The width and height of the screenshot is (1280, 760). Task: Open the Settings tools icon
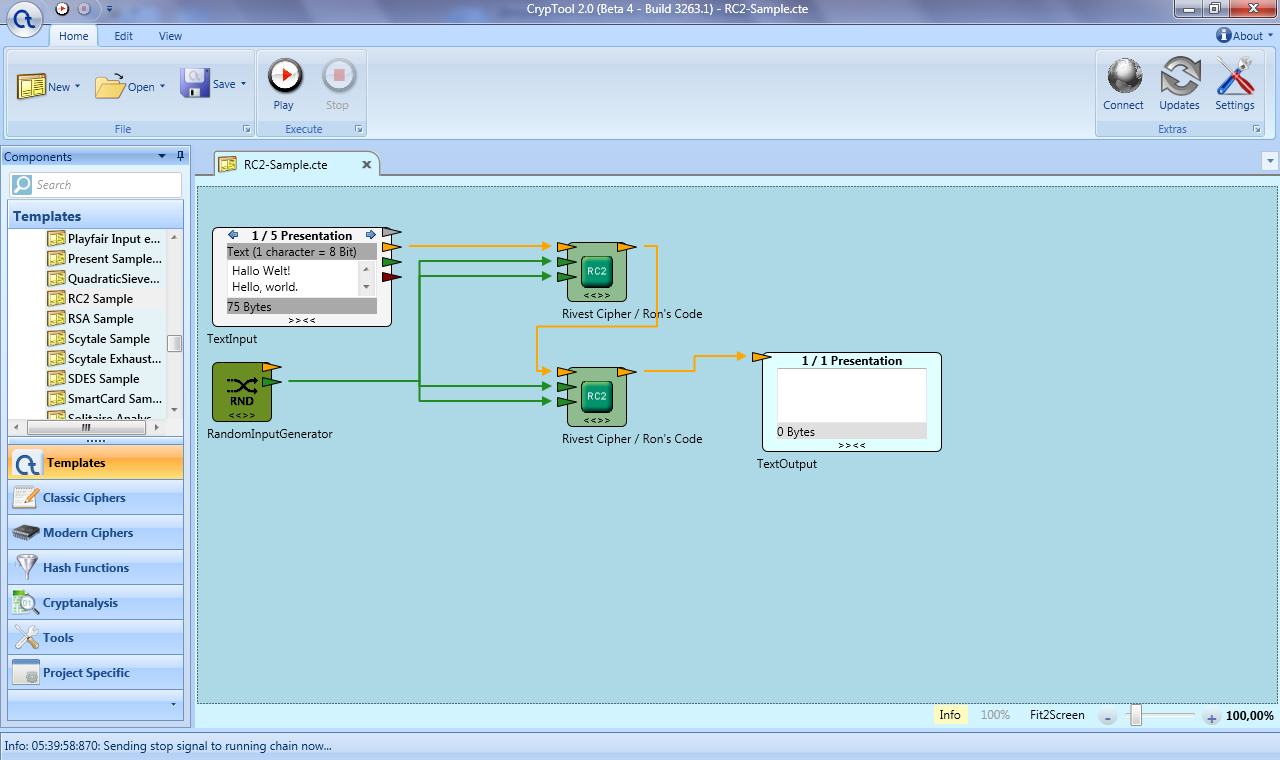pos(1235,76)
